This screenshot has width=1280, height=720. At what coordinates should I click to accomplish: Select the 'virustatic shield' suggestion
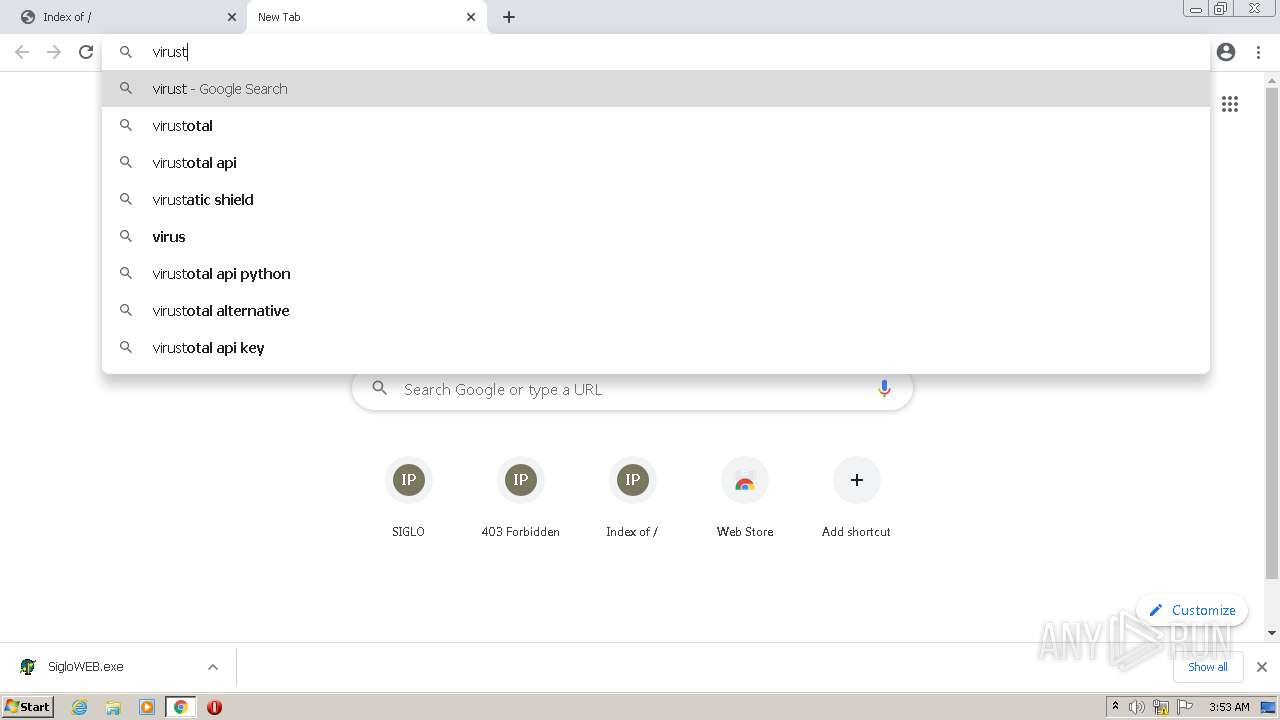pos(656,200)
